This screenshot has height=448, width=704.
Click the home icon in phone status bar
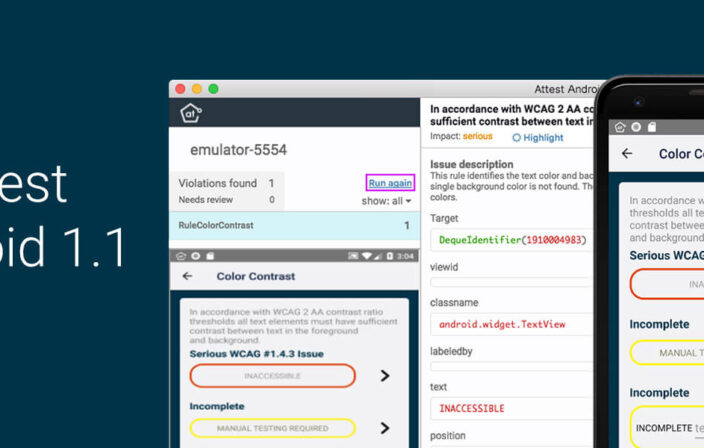click(620, 127)
